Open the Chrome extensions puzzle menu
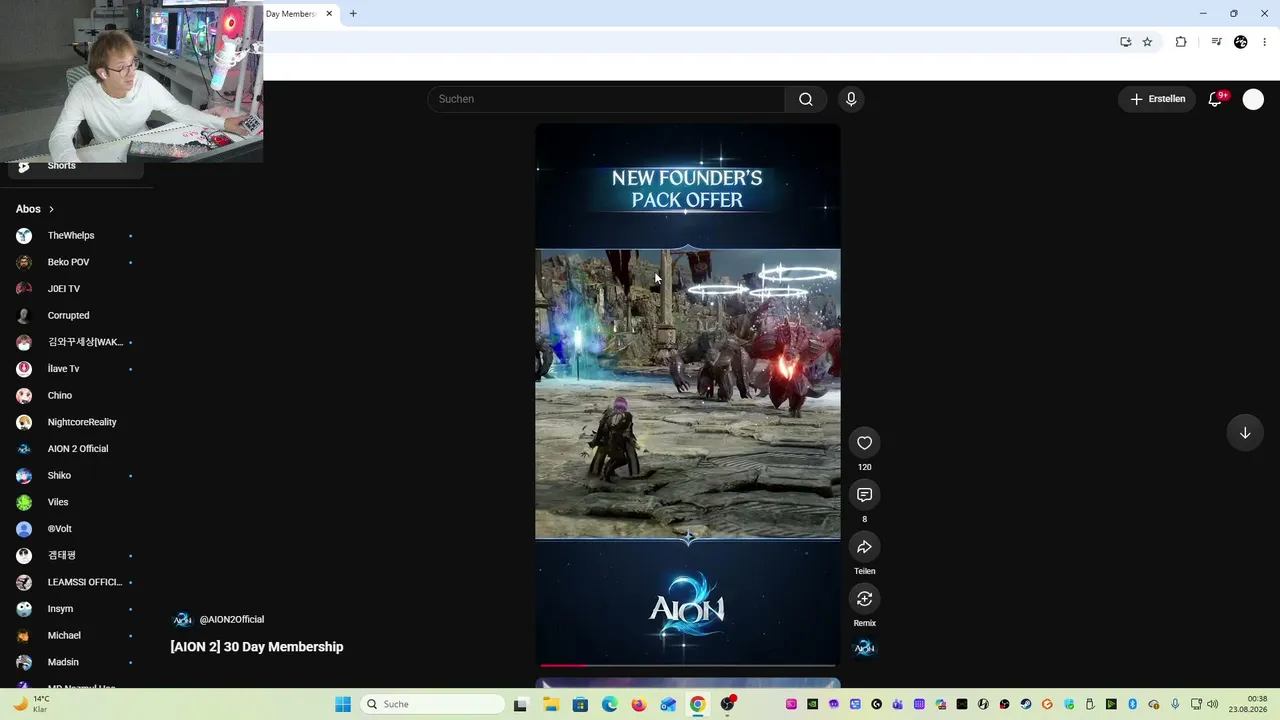 coord(1181,42)
